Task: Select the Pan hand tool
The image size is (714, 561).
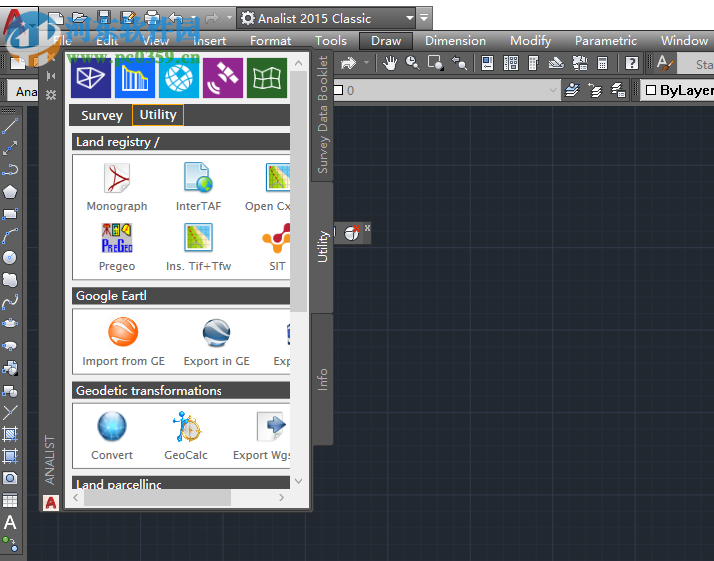Action: coord(389,63)
